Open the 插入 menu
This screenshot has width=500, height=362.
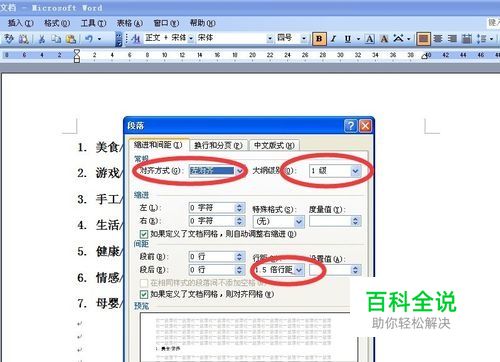click(21, 23)
